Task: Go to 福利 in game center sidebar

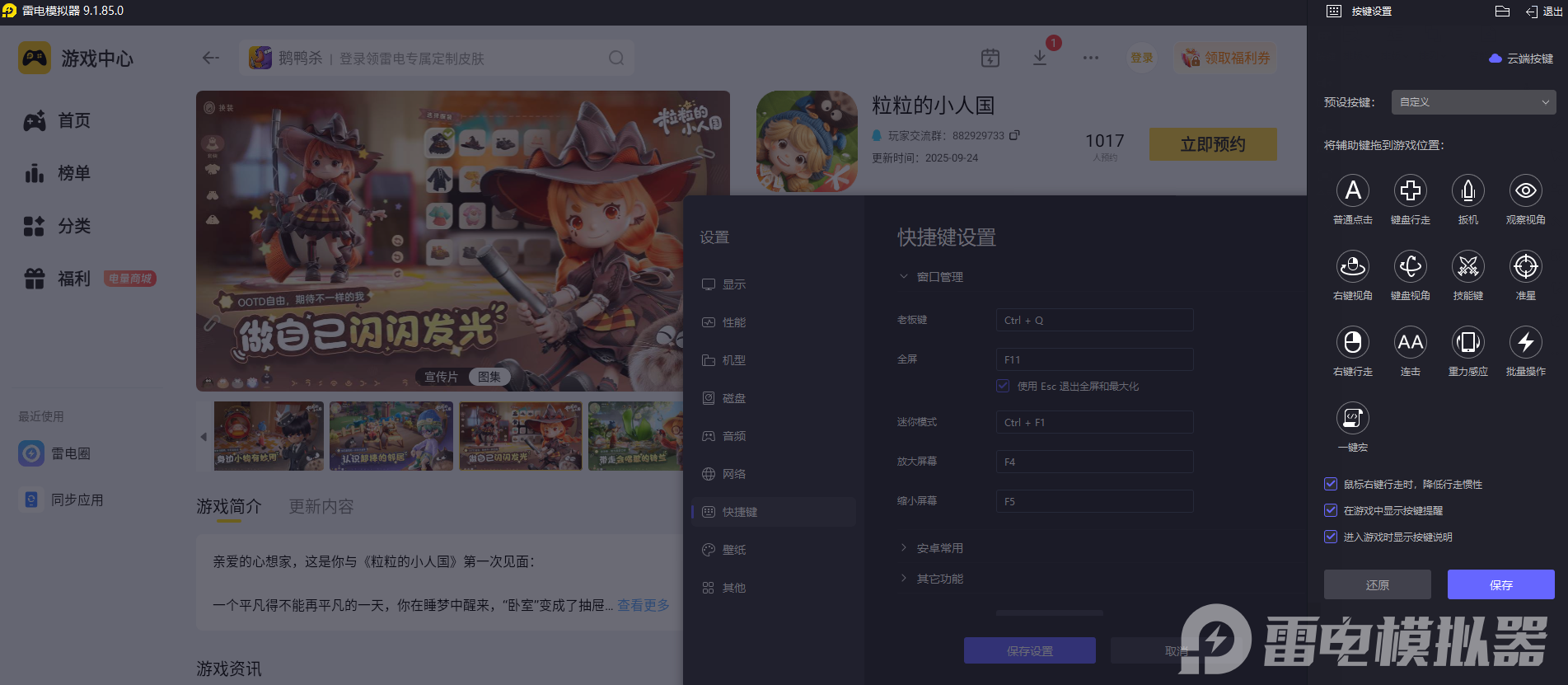Action: (57, 279)
